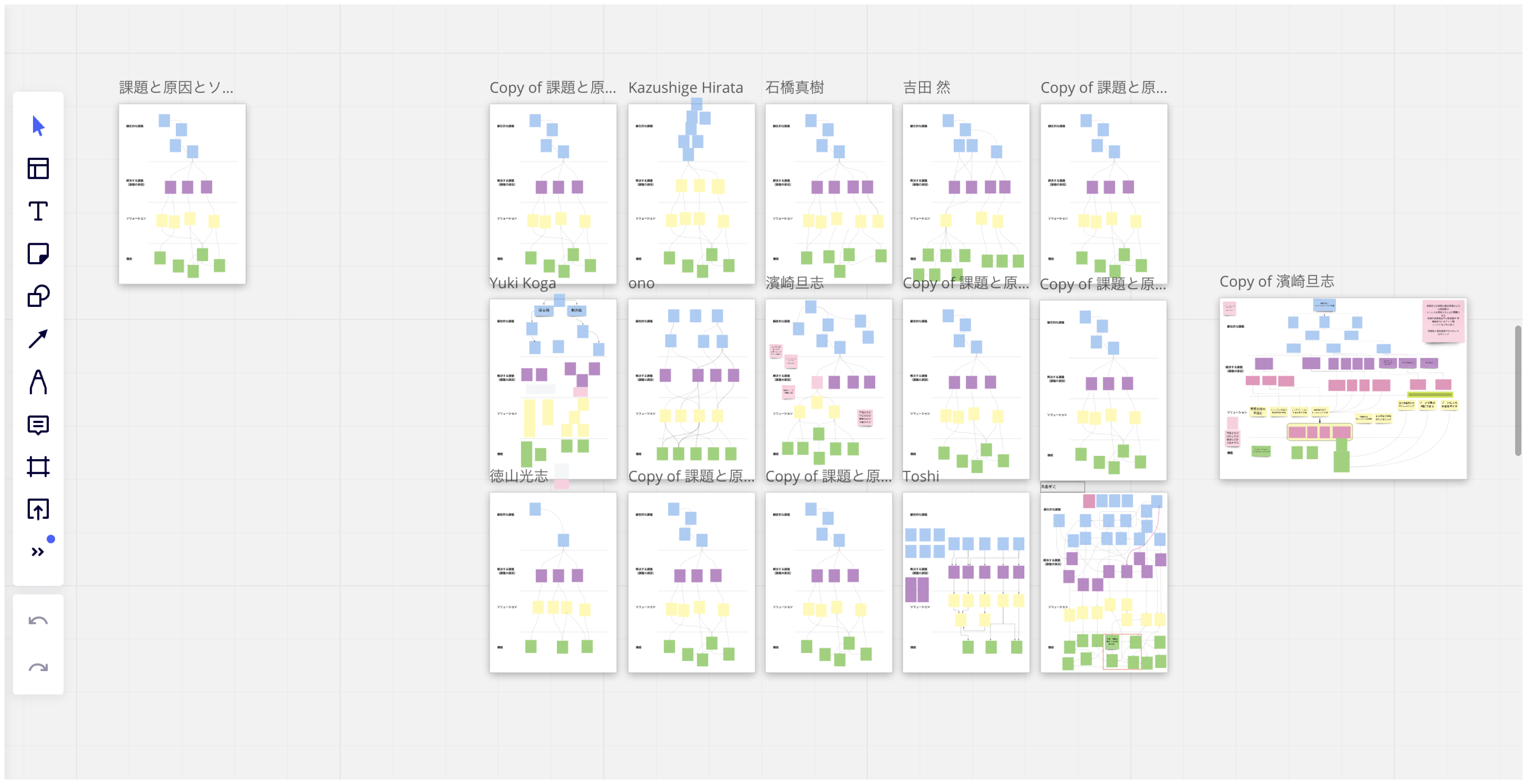Select the Text tool

coord(38,211)
